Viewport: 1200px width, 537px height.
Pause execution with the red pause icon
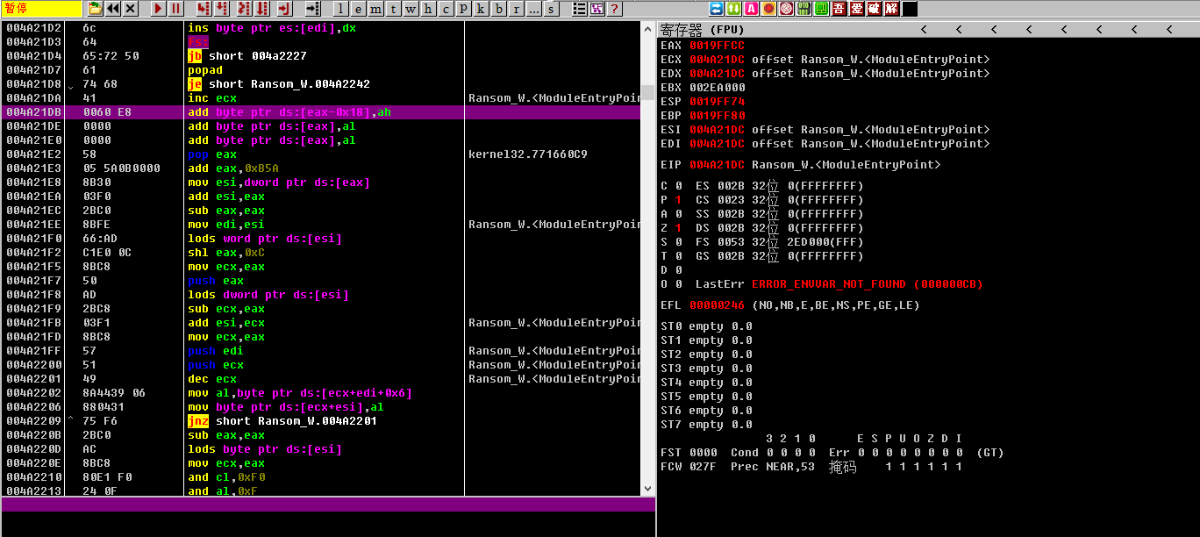click(x=176, y=9)
